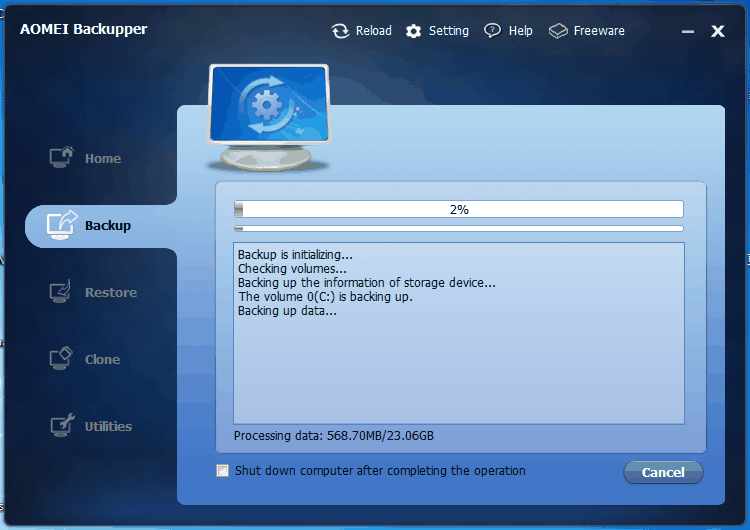This screenshot has width=750, height=530.
Task: Cancel the running backup operation
Action: pos(663,472)
